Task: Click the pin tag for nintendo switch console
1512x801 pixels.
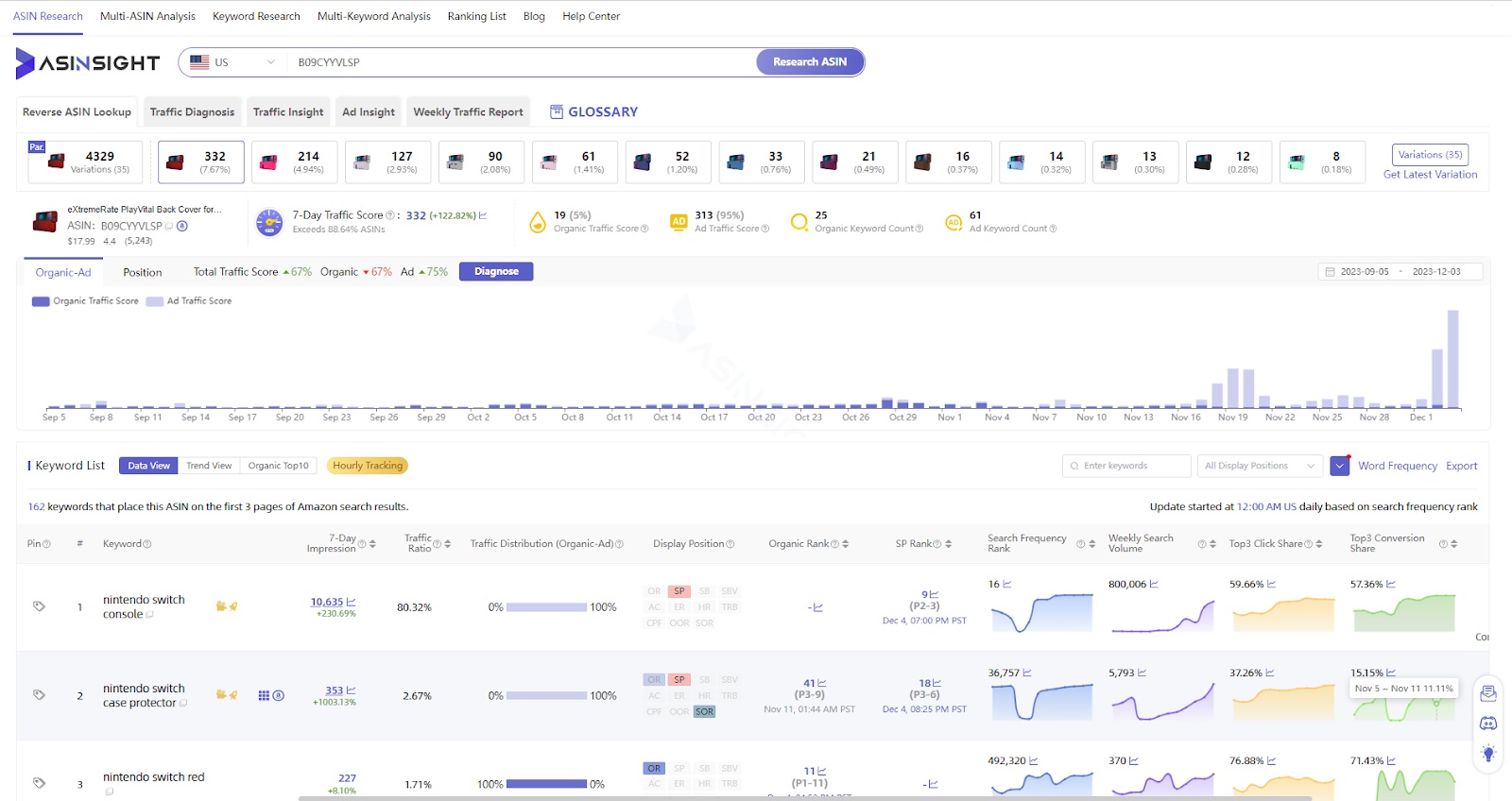Action: 39,606
